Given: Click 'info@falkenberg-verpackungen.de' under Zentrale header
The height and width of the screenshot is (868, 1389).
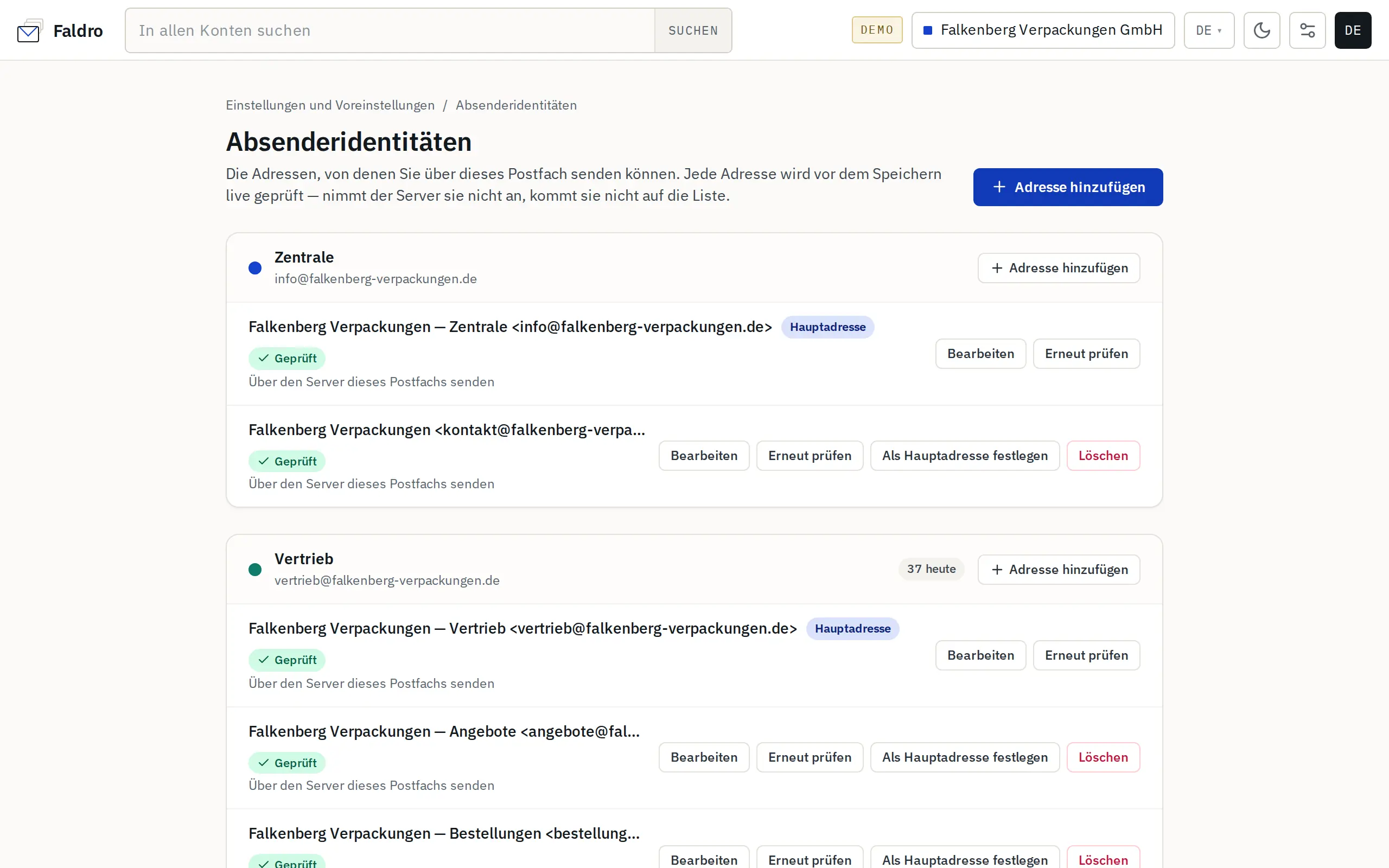Looking at the screenshot, I should 375,279.
